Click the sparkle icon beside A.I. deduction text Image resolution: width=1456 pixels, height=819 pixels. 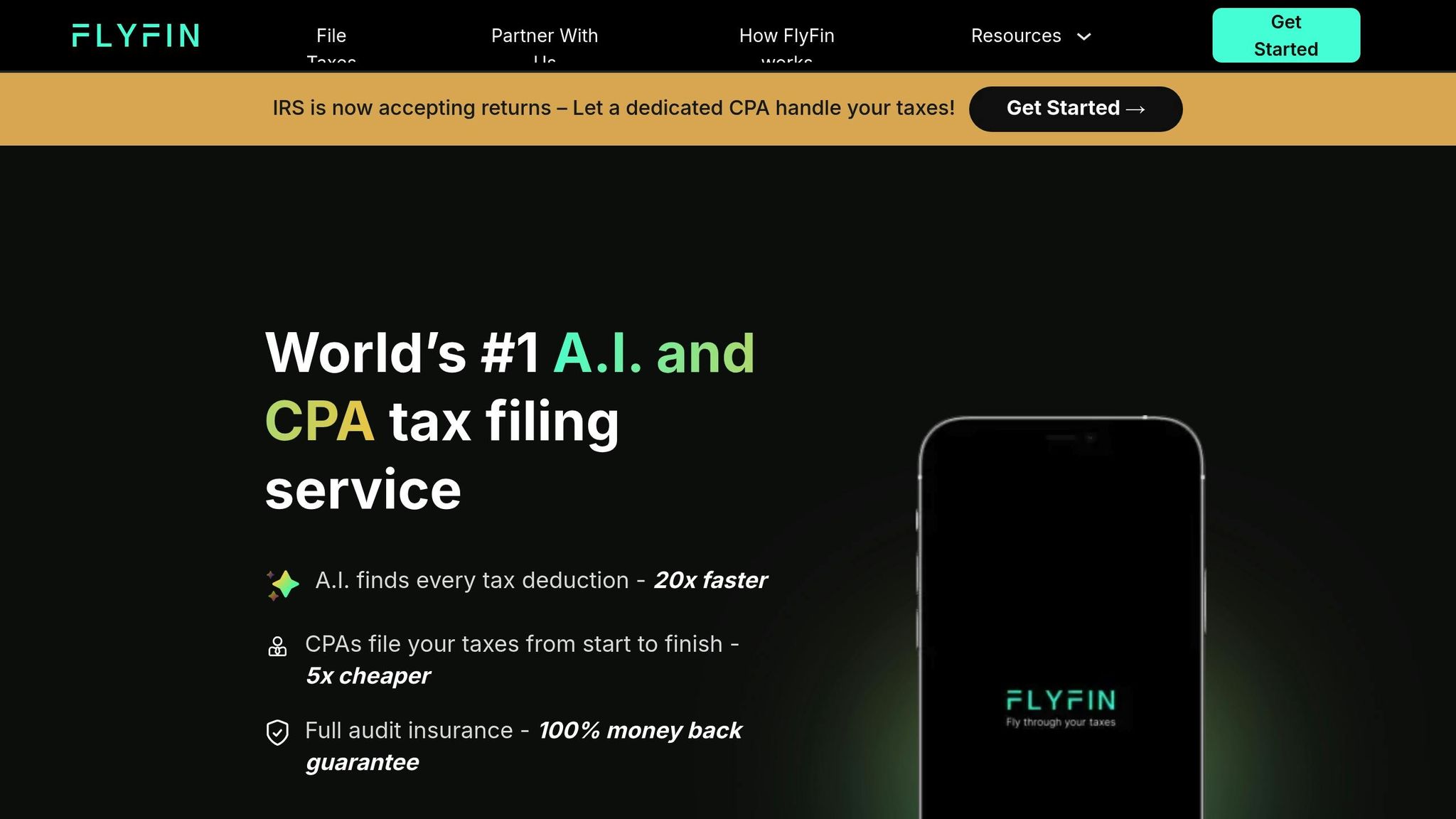(x=283, y=584)
